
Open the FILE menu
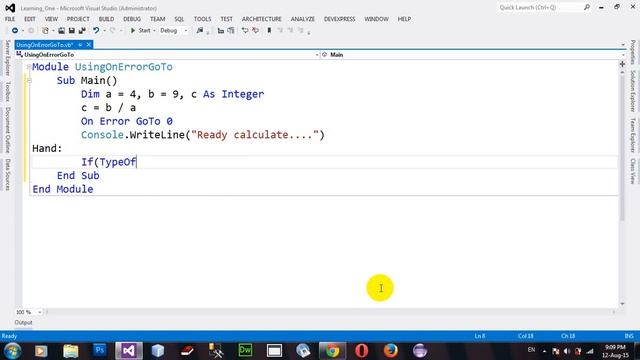[x=10, y=19]
